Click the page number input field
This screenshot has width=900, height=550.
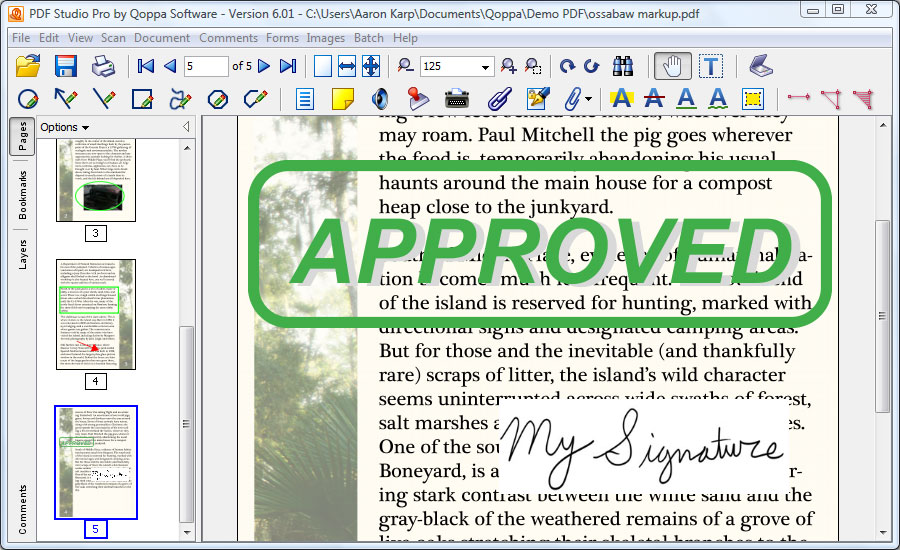click(x=206, y=66)
